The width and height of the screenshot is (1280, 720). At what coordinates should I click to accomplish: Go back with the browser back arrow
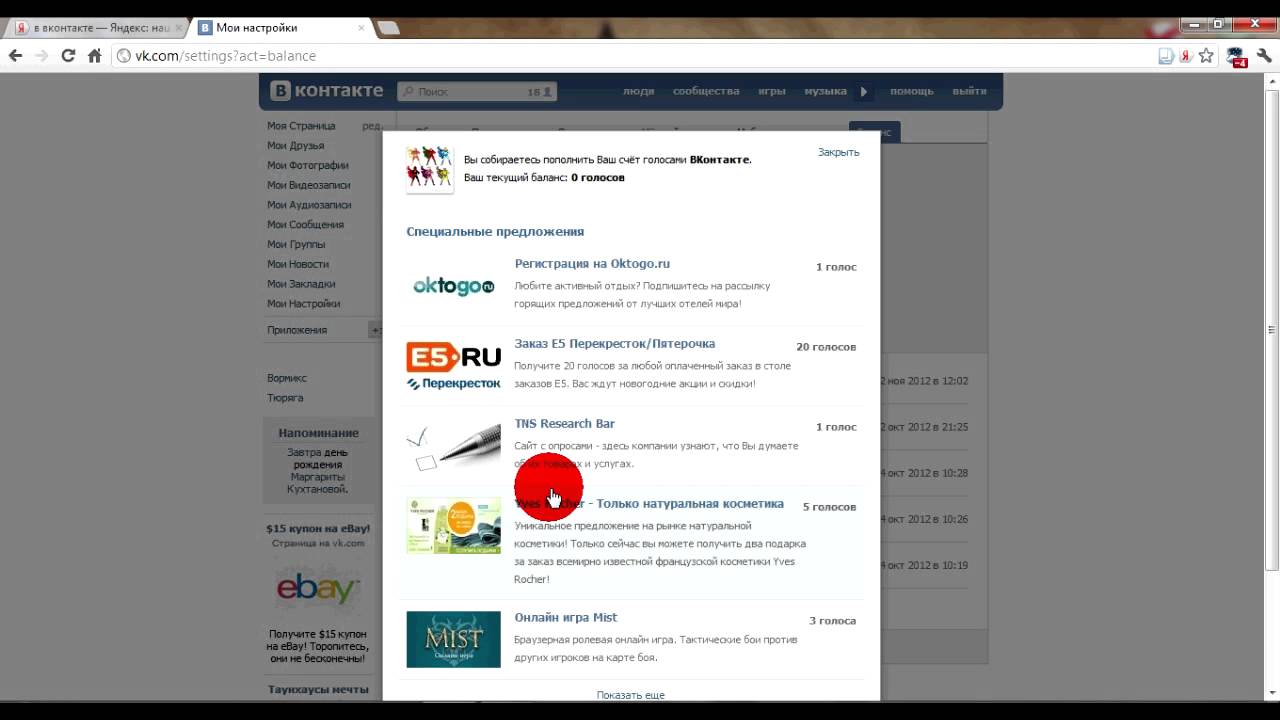click(x=15, y=56)
